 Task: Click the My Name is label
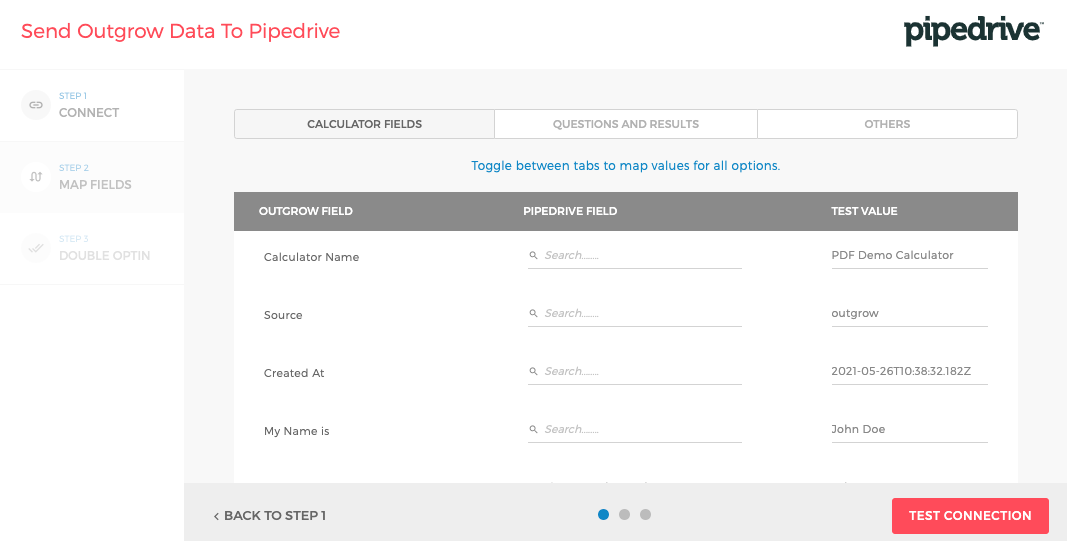tap(297, 431)
